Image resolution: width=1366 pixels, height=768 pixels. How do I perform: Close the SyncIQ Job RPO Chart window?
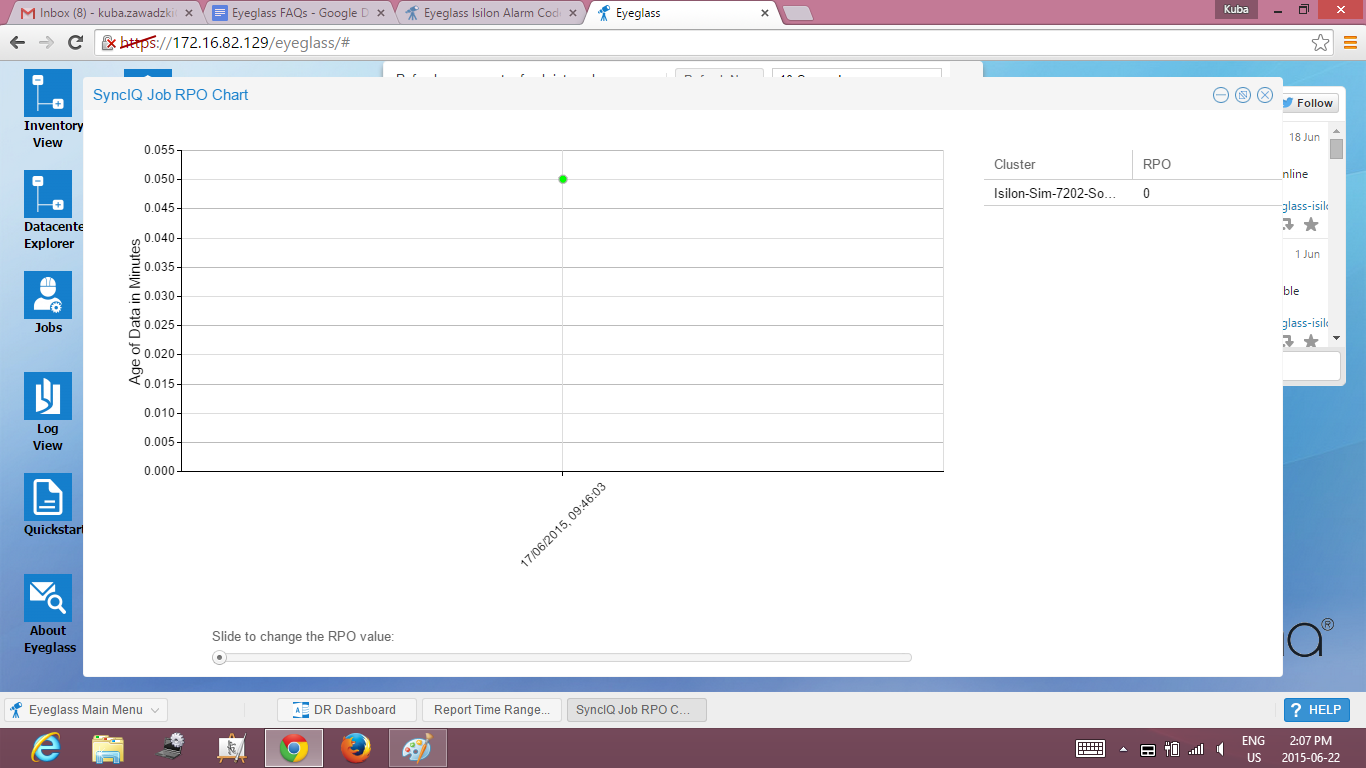pyautogui.click(x=1265, y=95)
